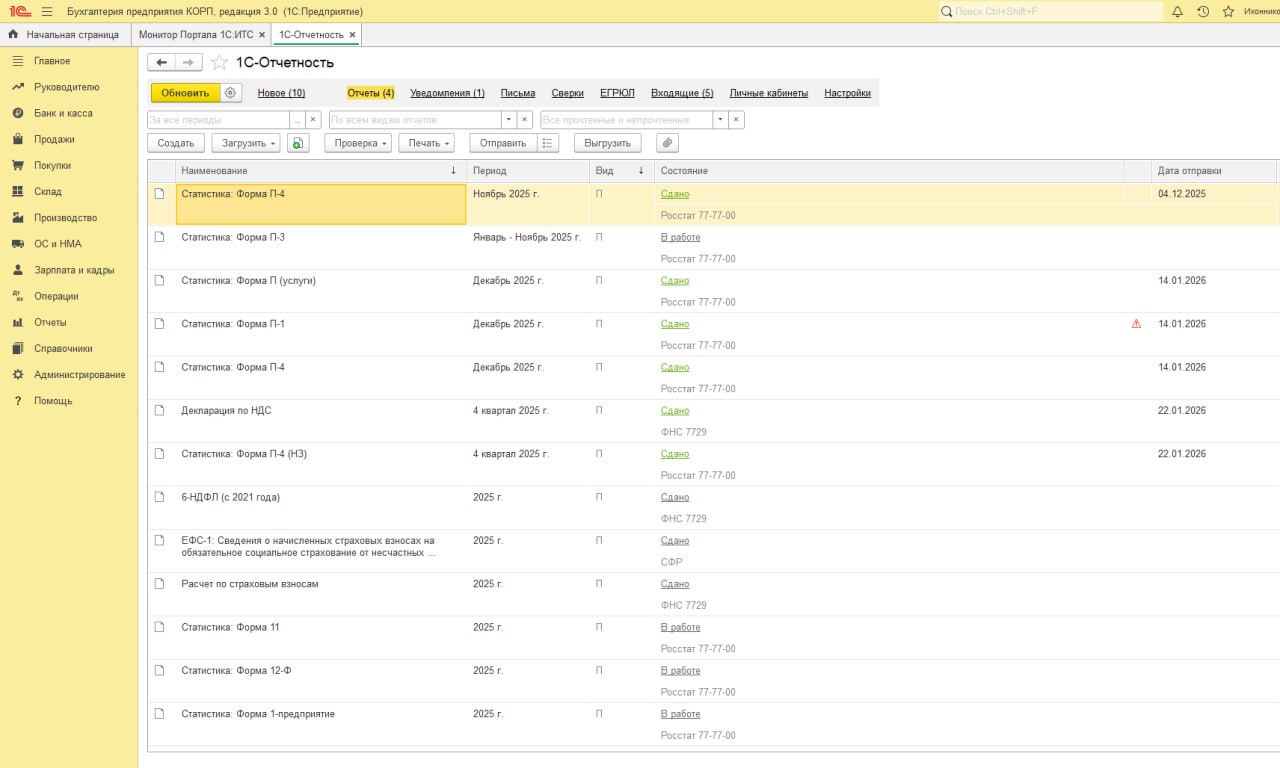The height and width of the screenshot is (768, 1280).
Task: Open the send list icon beside Отправить
Action: (x=547, y=143)
